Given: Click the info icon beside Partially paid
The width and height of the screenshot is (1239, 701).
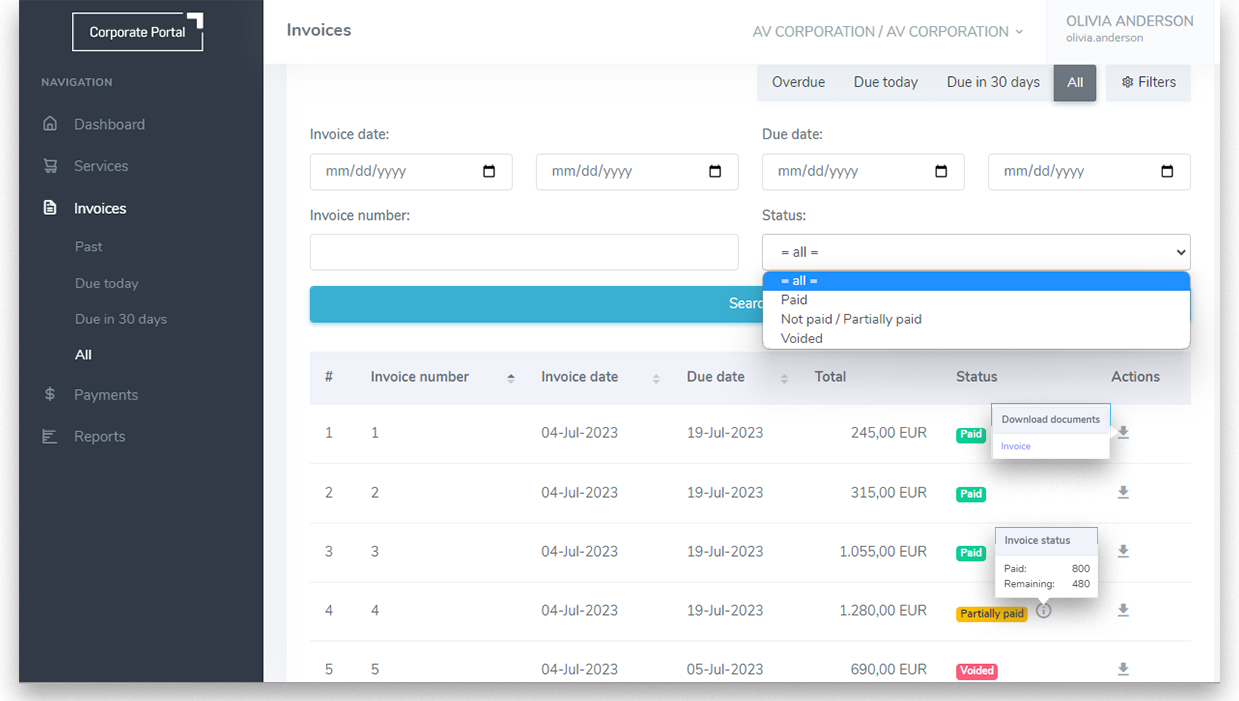Looking at the screenshot, I should [x=1043, y=611].
